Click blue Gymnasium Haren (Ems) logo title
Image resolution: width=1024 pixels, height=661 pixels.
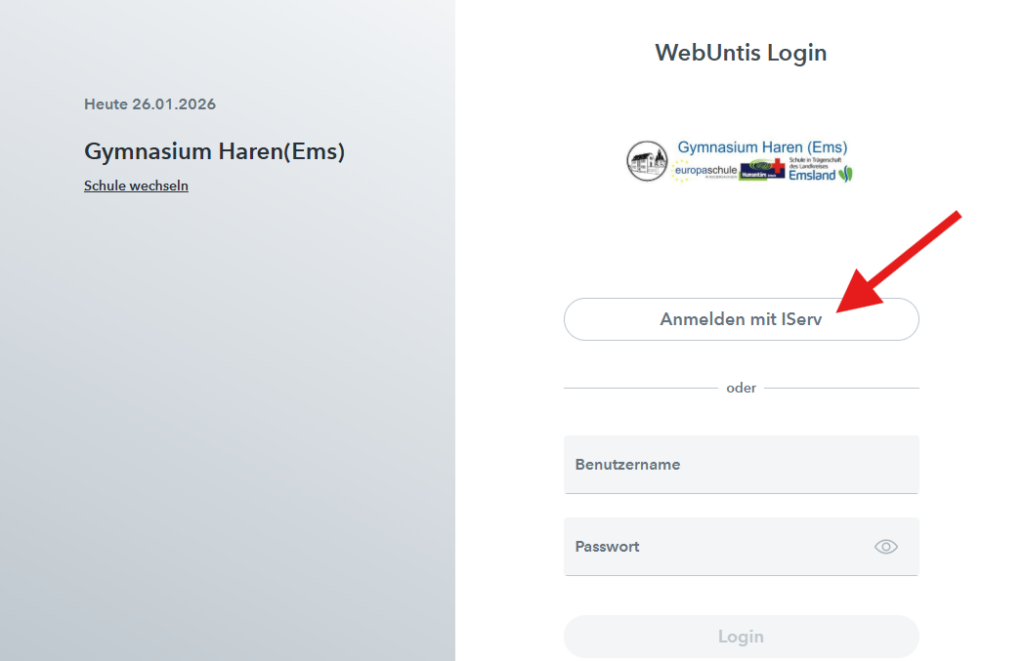coord(762,148)
